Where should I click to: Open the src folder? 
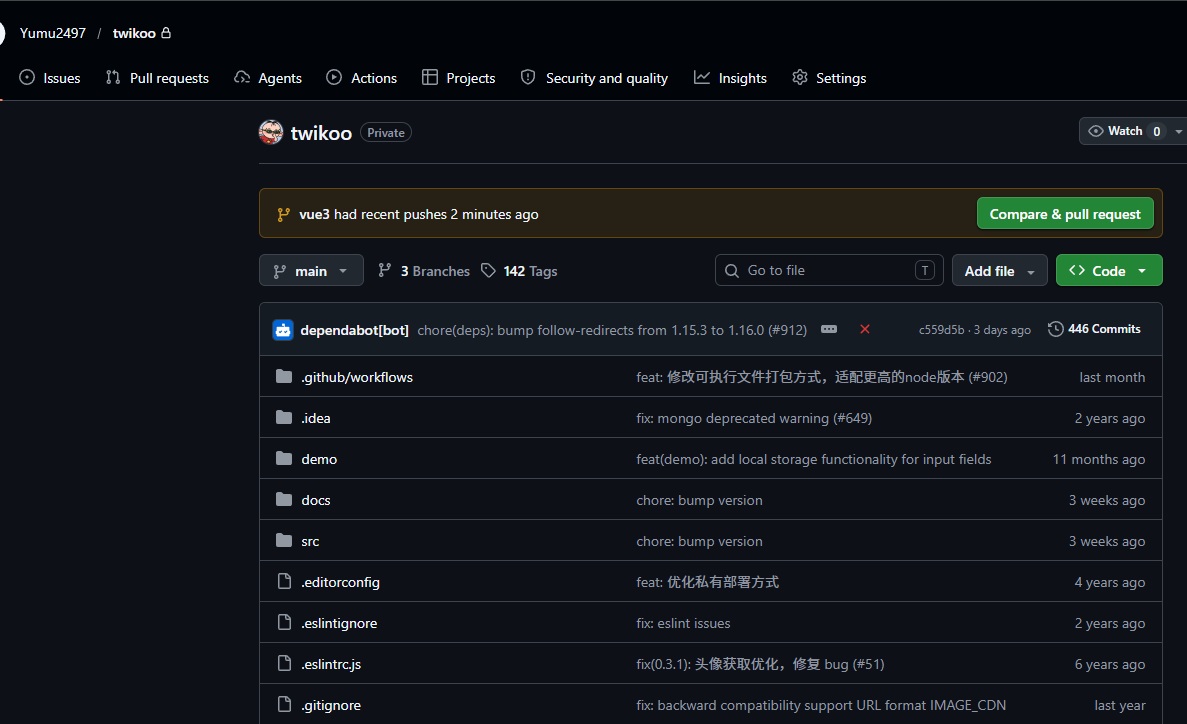[x=310, y=541]
